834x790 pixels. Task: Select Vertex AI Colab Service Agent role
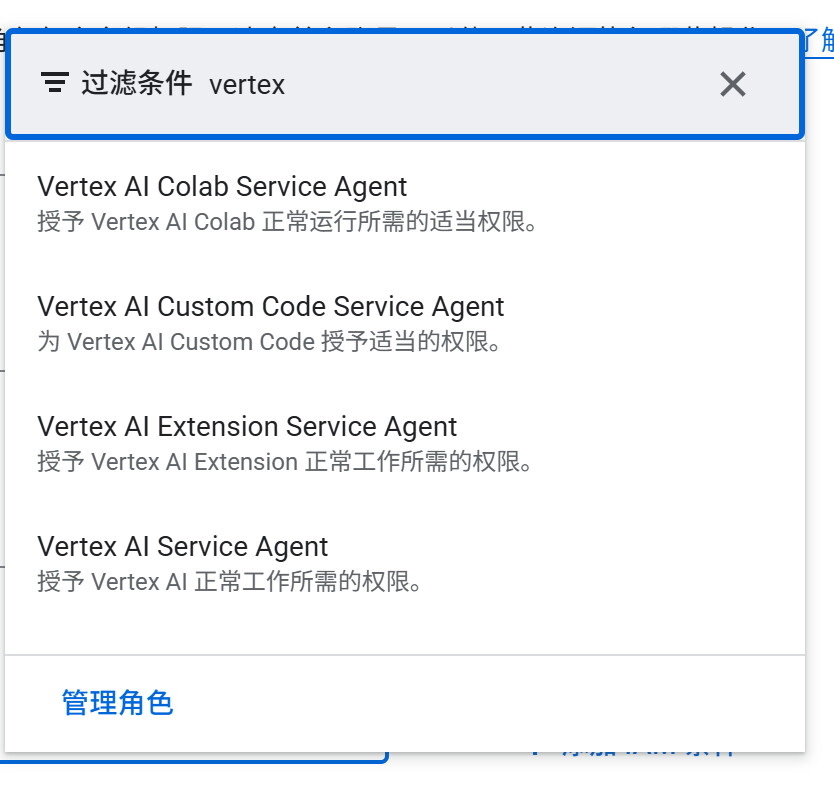222,187
